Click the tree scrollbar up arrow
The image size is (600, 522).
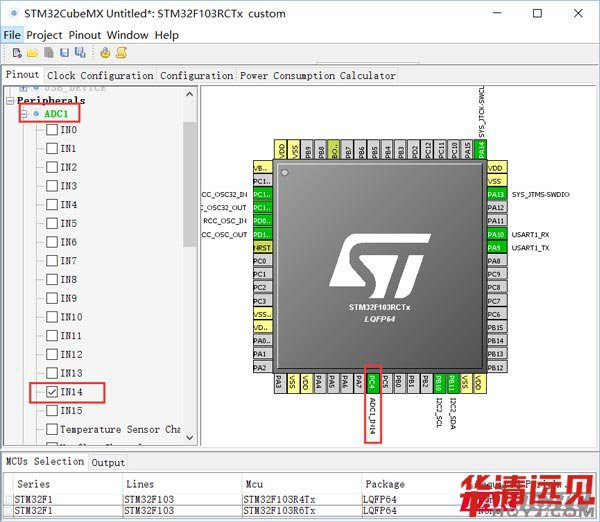[189, 94]
